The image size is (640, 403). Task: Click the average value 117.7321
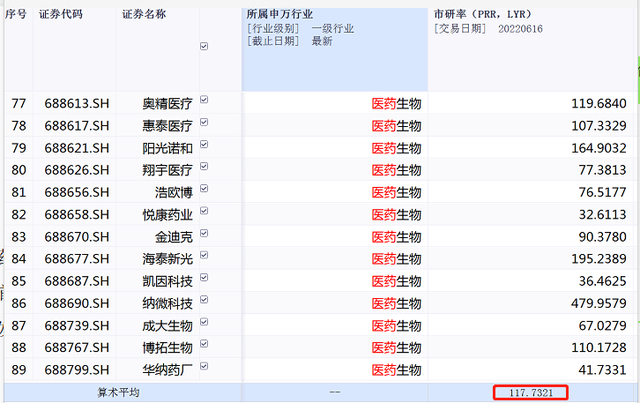click(x=531, y=393)
